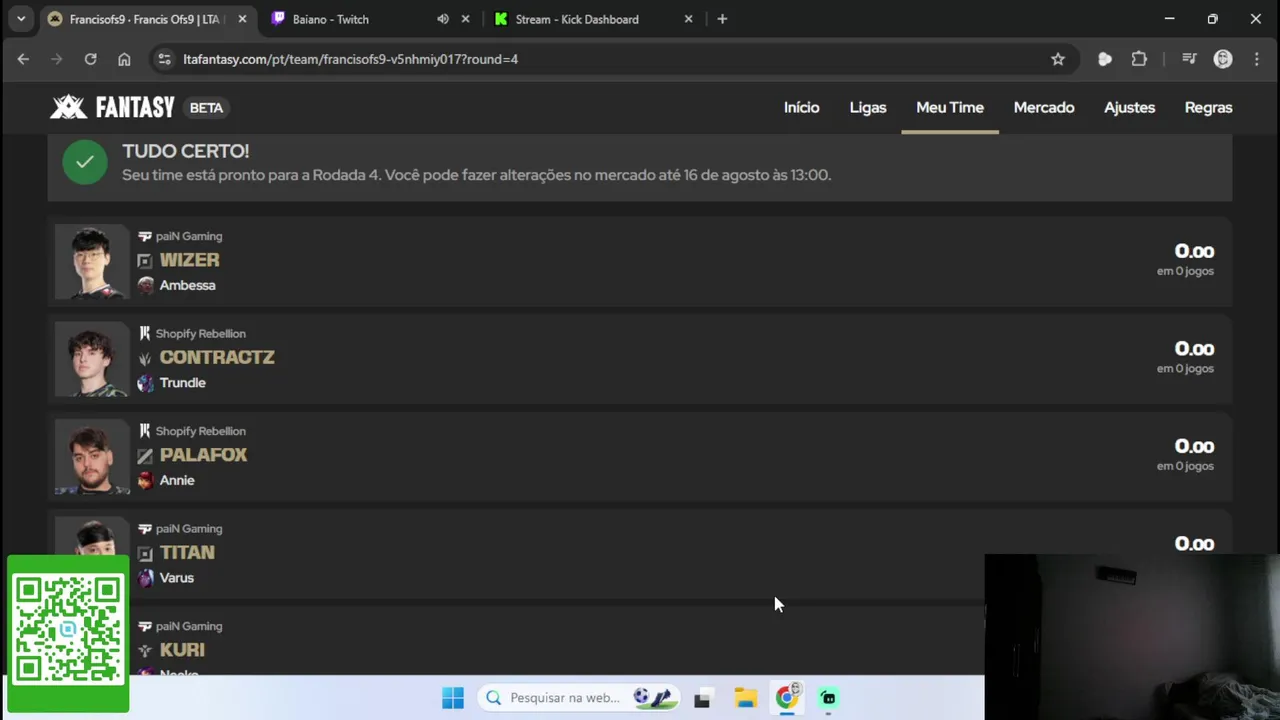Open the Windows Start menu
1280x720 pixels.
pyautogui.click(x=453, y=698)
